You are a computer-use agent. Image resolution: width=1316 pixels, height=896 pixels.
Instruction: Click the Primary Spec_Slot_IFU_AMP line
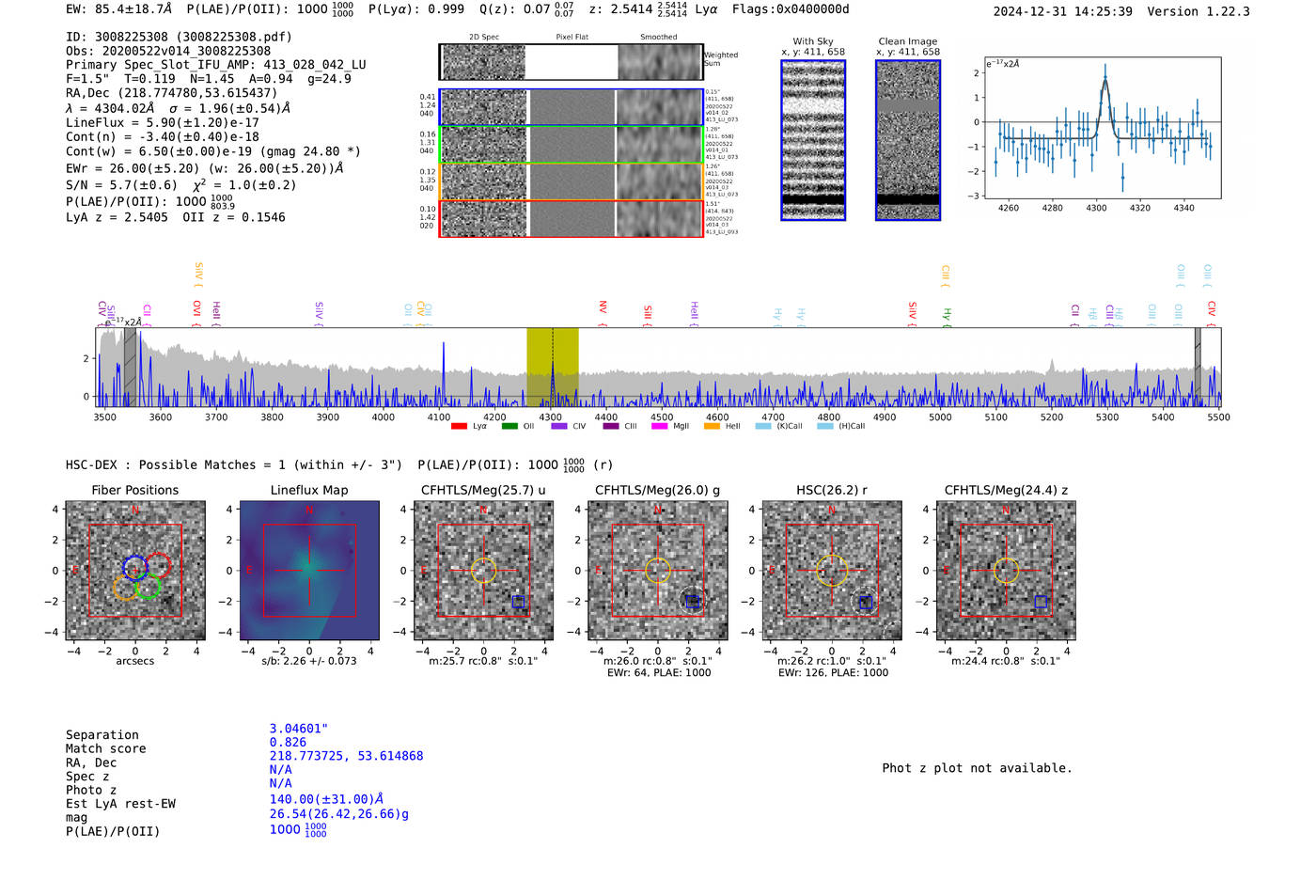[216, 65]
